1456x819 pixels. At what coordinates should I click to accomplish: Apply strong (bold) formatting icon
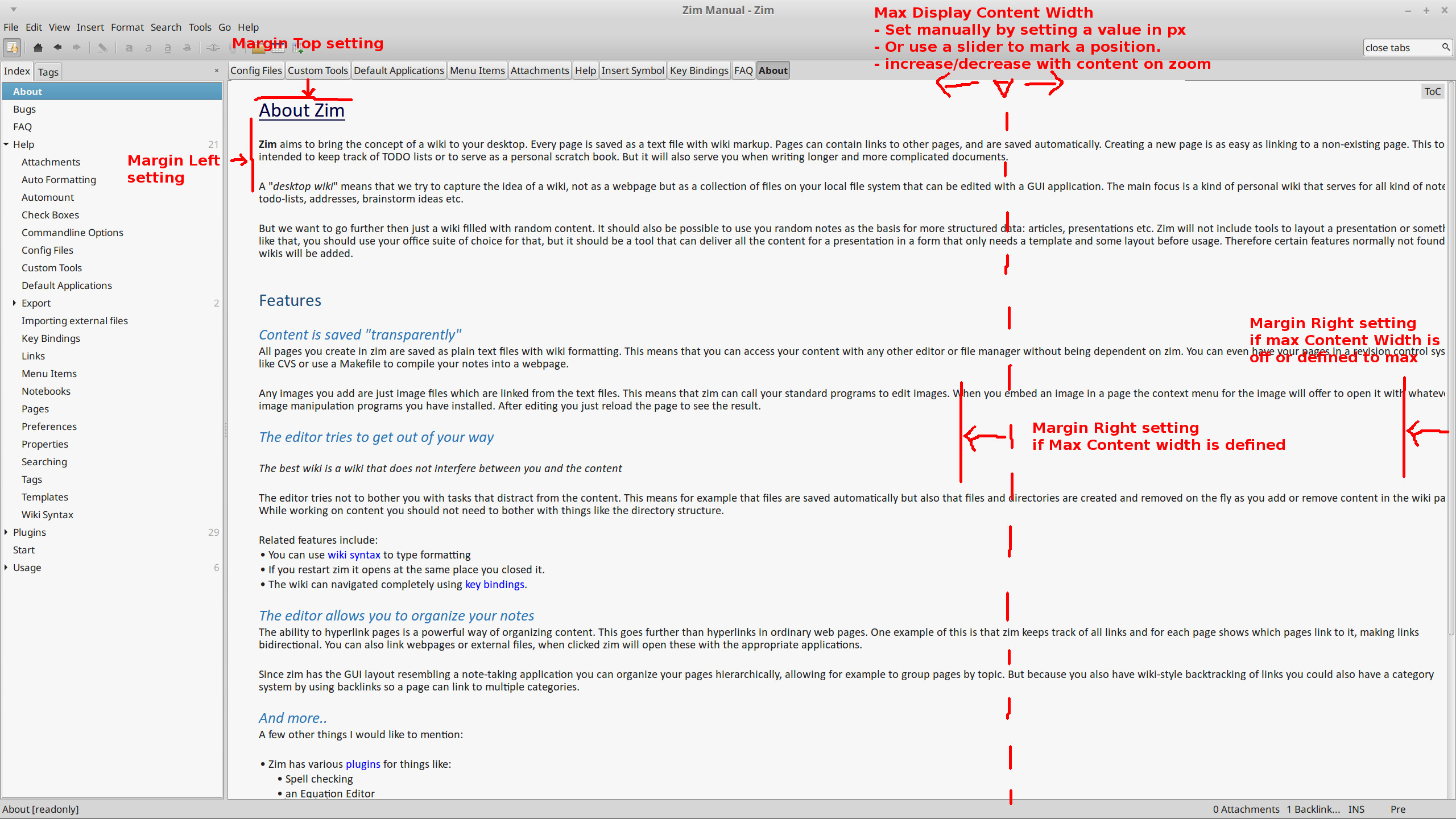coord(129,48)
